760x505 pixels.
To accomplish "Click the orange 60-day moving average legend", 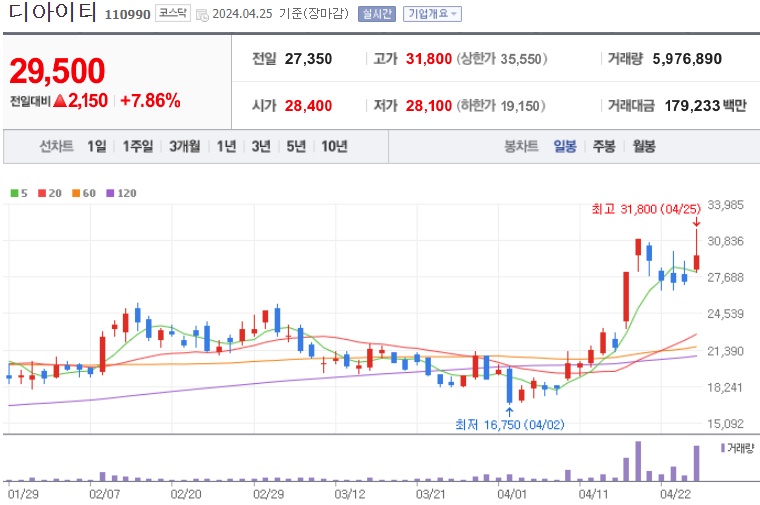I will 84,193.
